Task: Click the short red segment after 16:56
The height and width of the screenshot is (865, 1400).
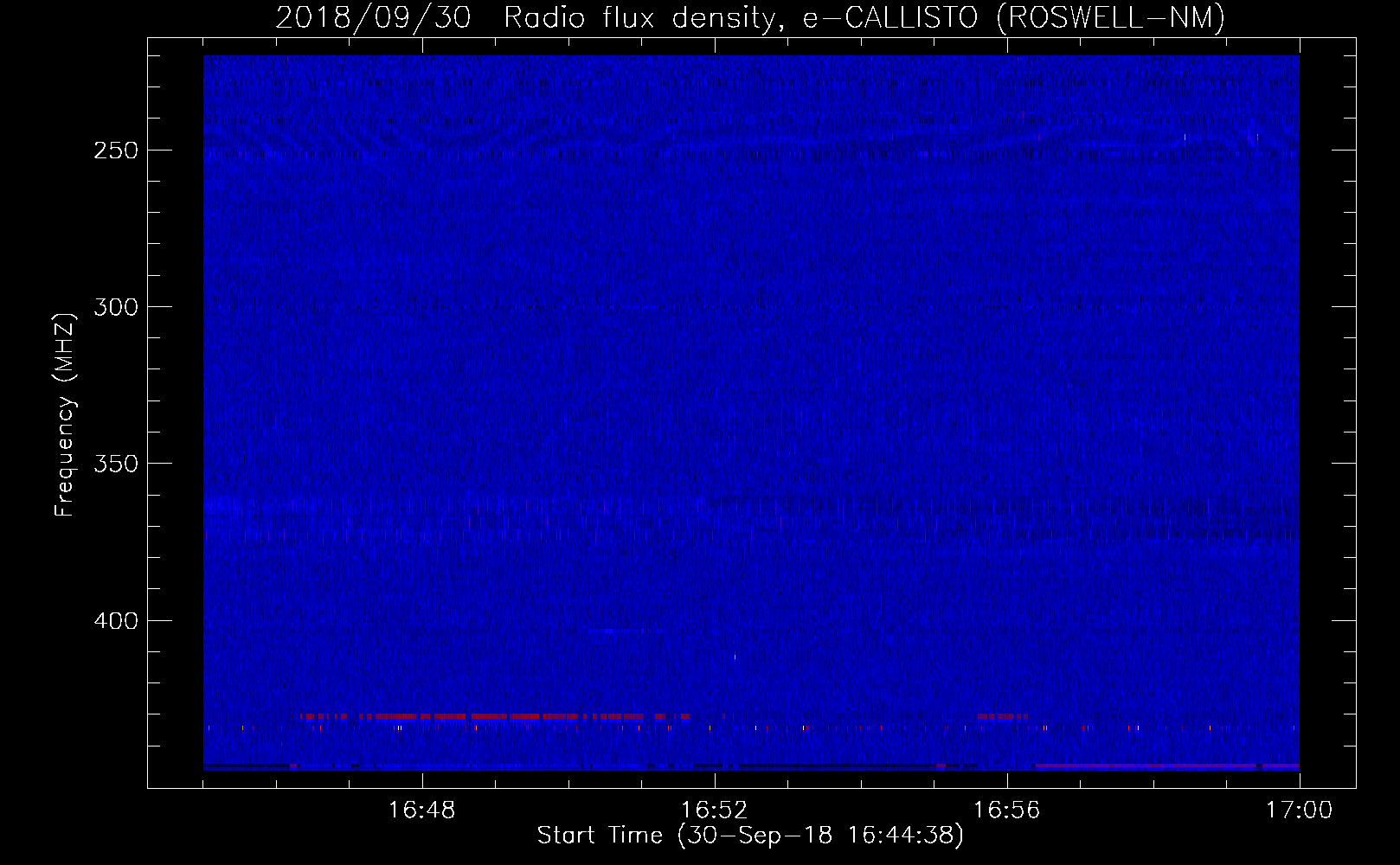Action: coord(1002,716)
